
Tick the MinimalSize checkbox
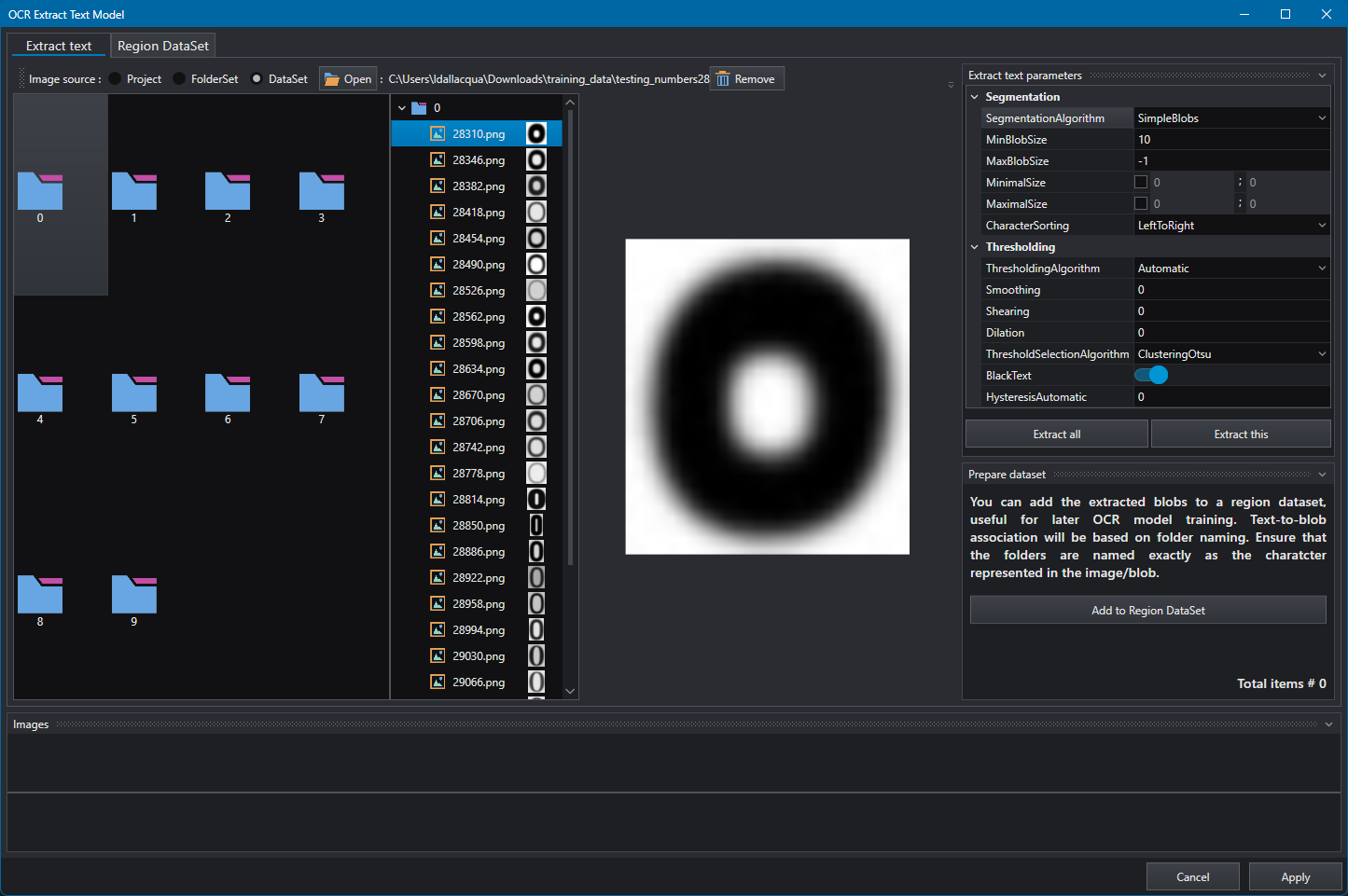1141,183
